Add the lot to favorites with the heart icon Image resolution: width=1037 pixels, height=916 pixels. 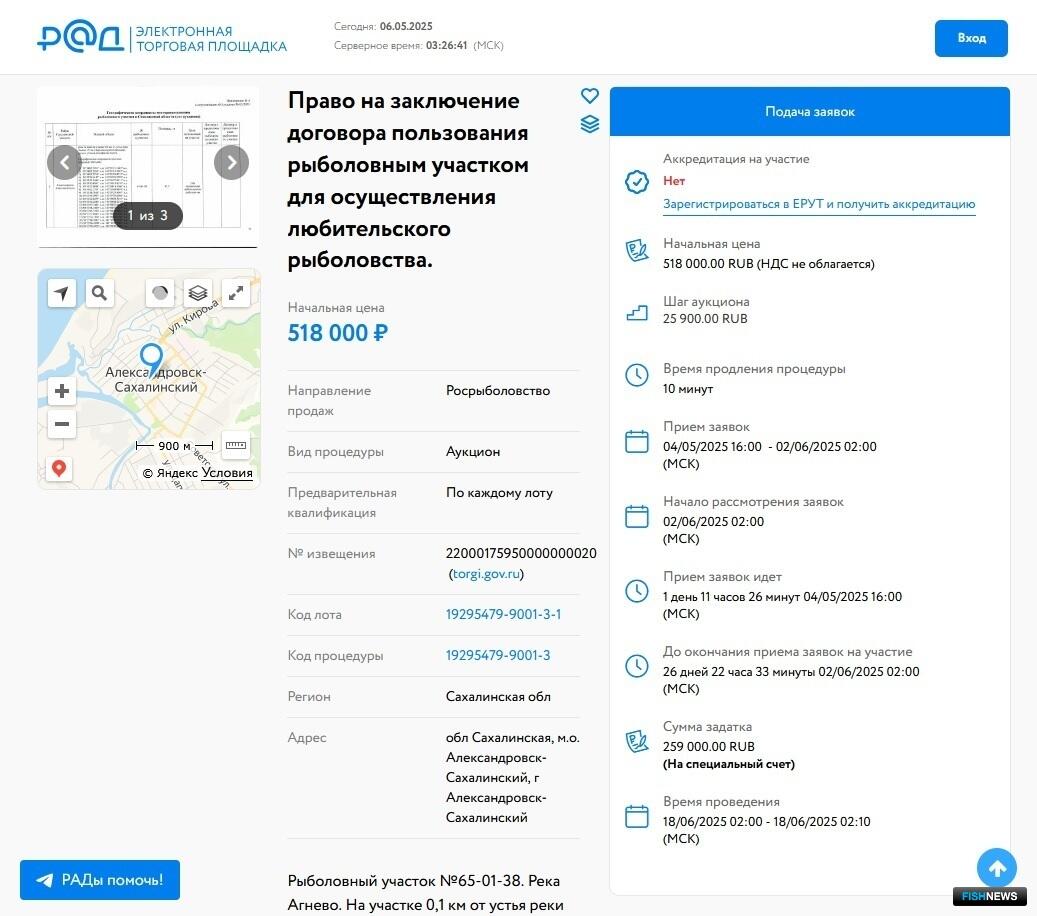[x=590, y=96]
